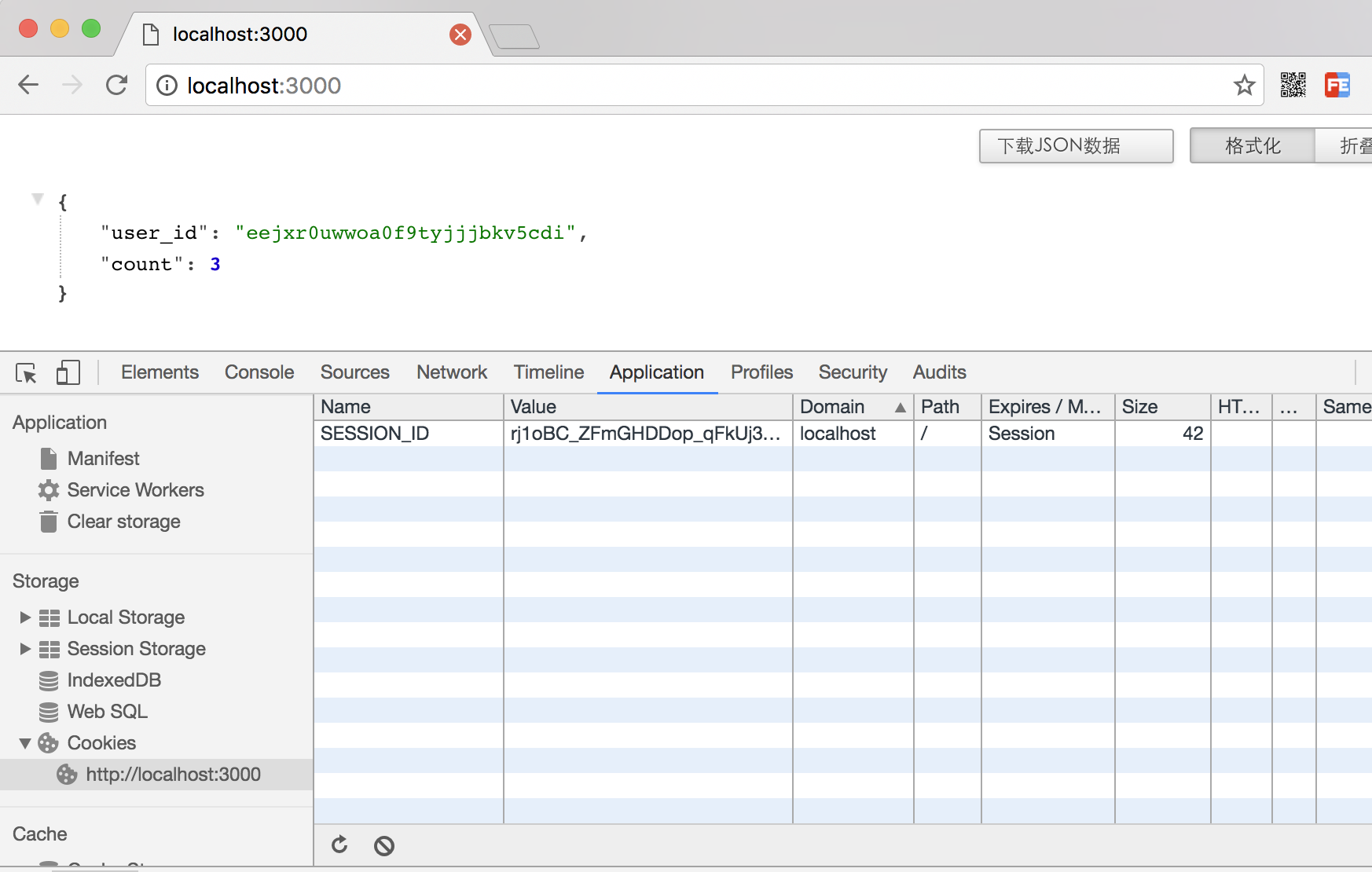Click the clear all cookies icon

[384, 846]
